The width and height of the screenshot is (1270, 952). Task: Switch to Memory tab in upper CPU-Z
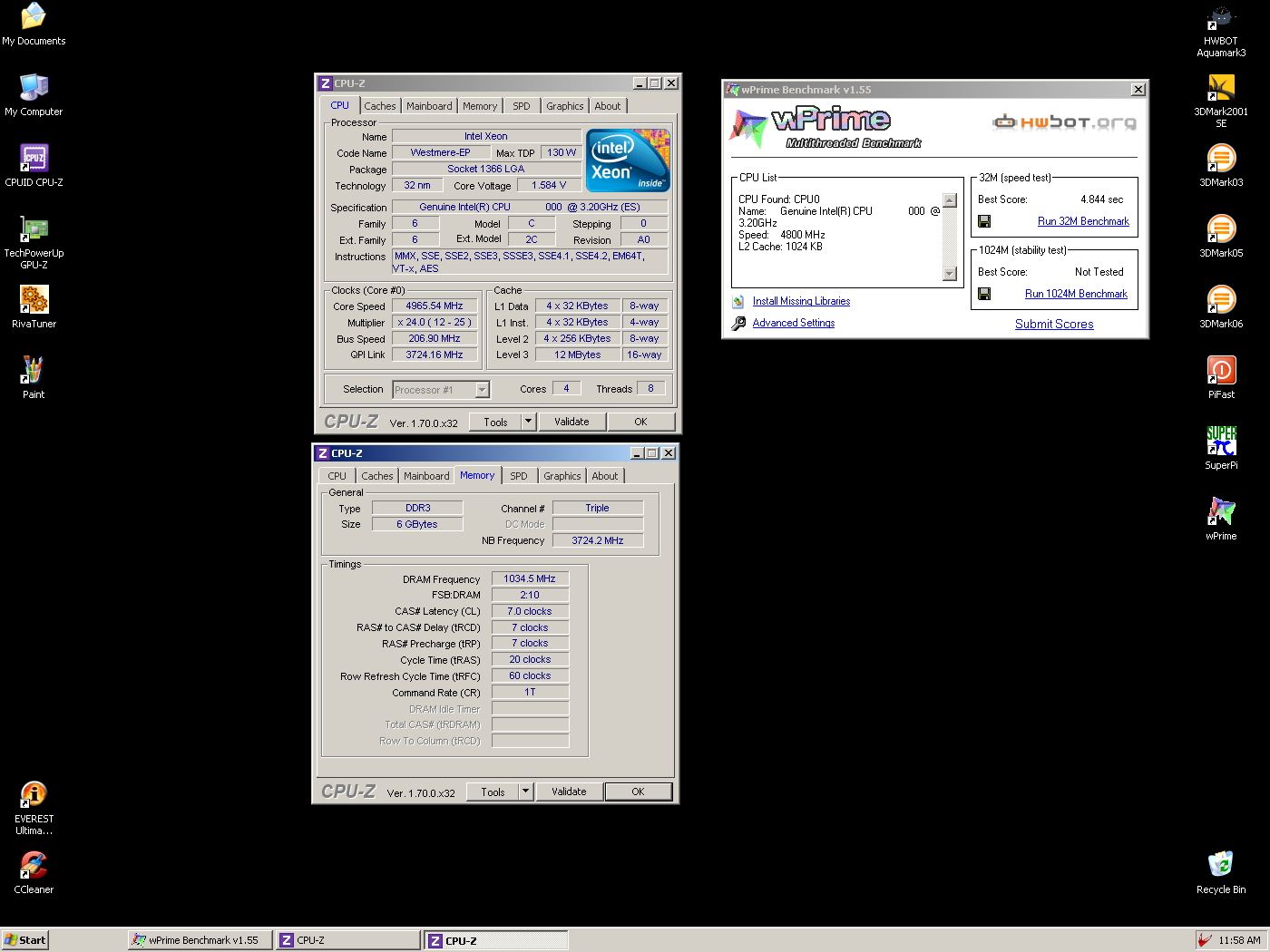[480, 106]
